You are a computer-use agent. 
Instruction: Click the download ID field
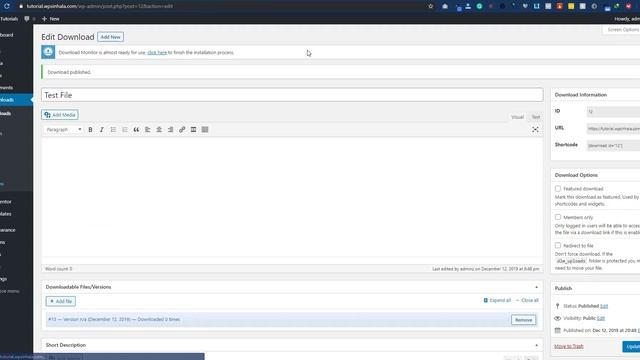613,111
